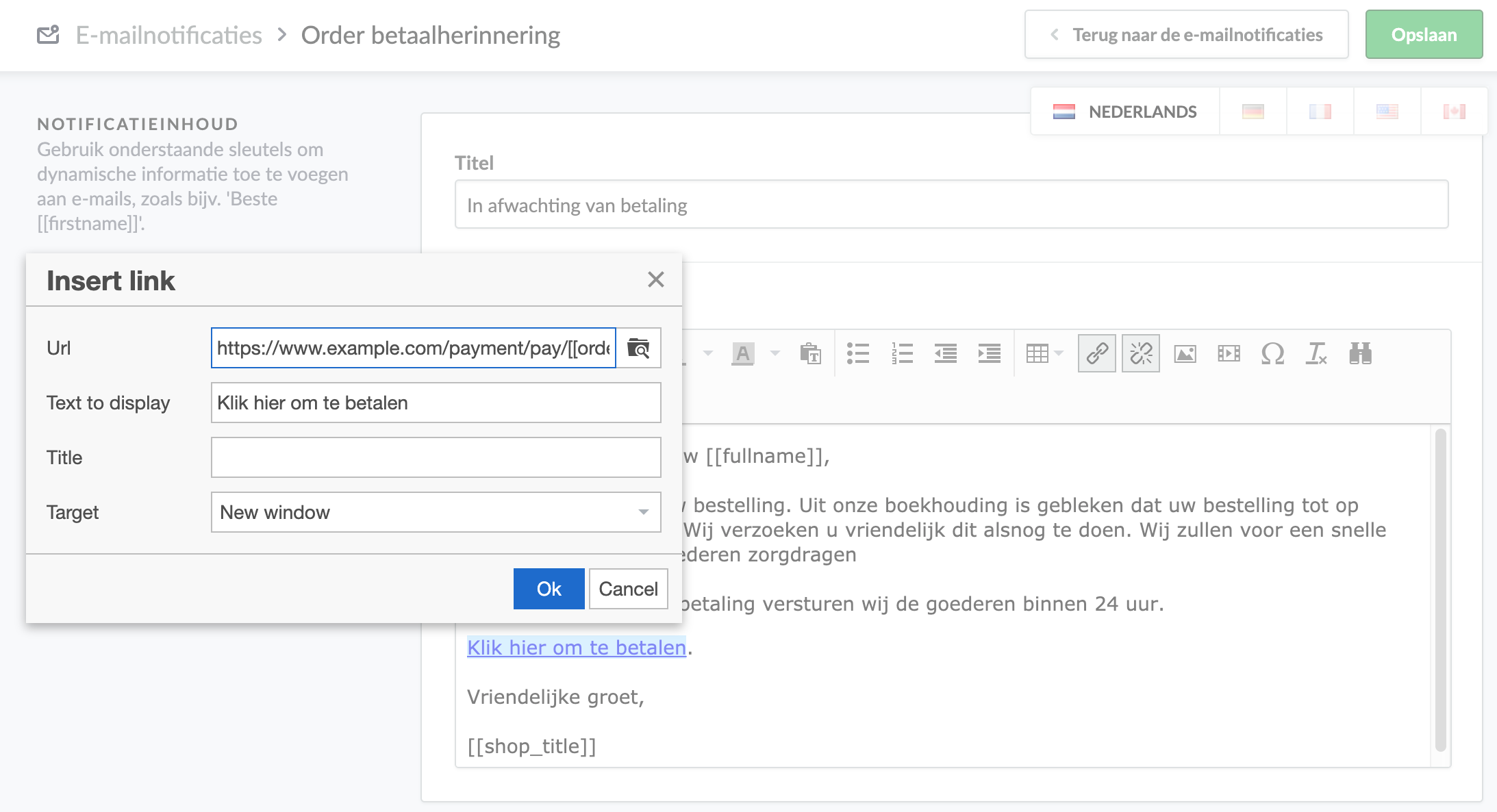The width and height of the screenshot is (1497, 812).
Task: Open the text color dropdown arrow beside dialog
Action: coord(708,353)
